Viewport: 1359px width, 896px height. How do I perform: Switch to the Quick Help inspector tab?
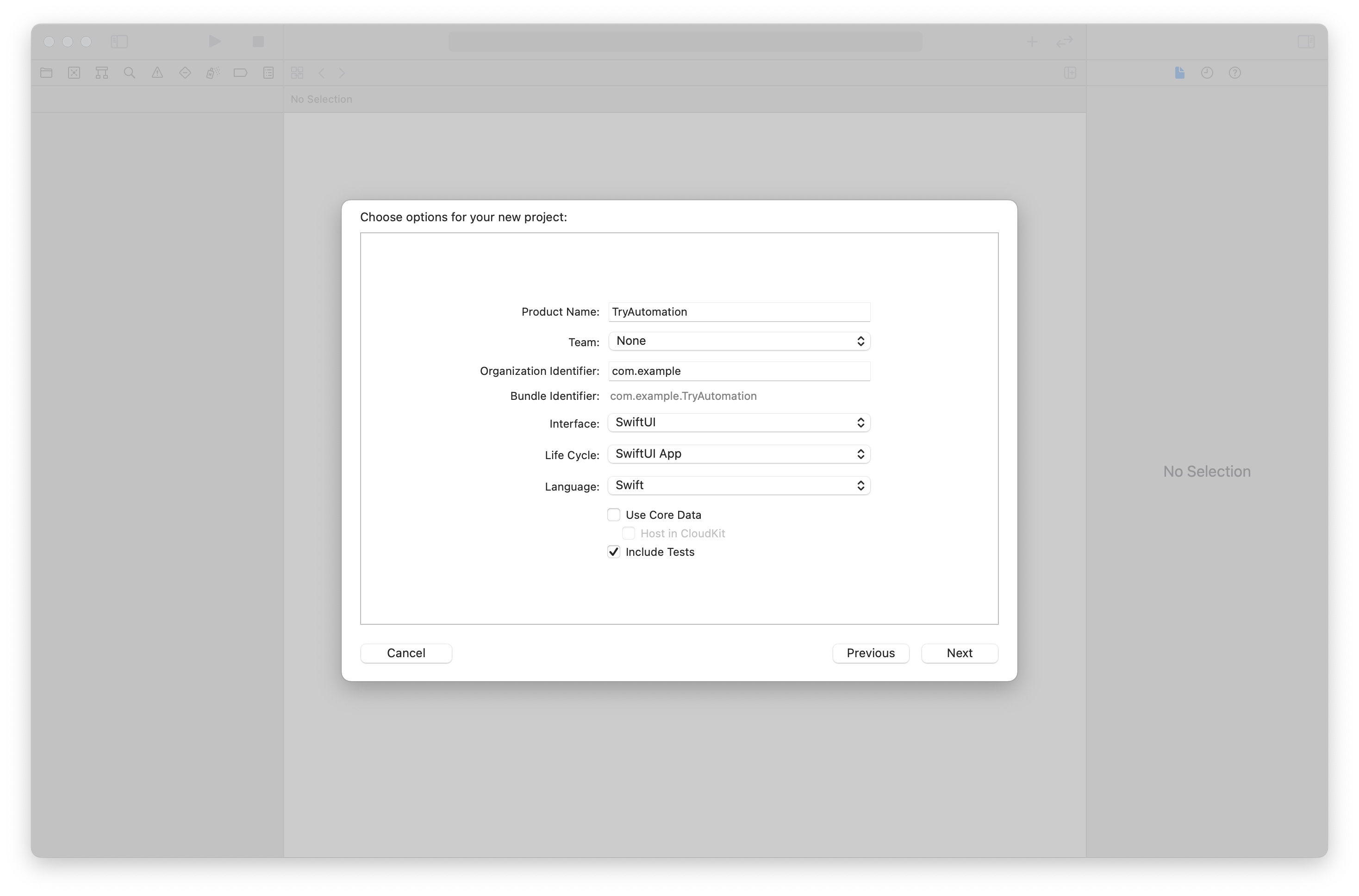tap(1235, 73)
